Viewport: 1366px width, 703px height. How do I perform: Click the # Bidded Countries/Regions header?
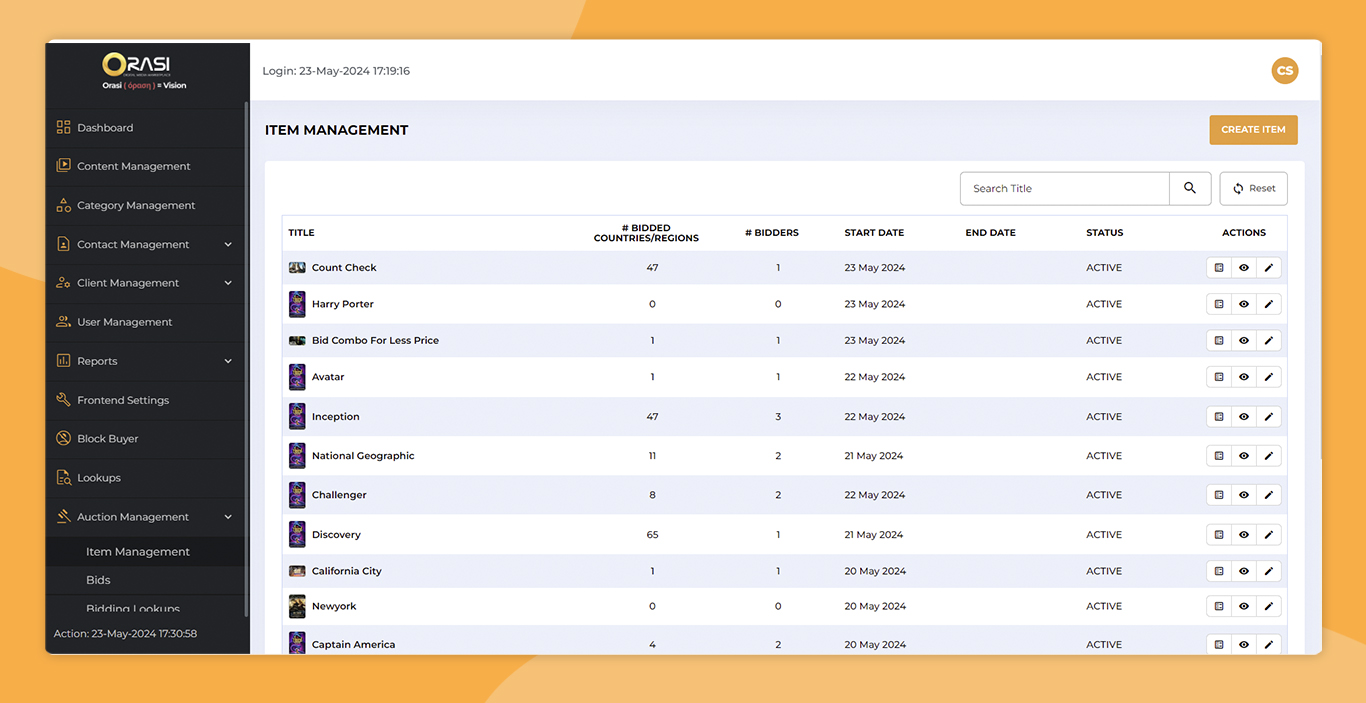646,233
